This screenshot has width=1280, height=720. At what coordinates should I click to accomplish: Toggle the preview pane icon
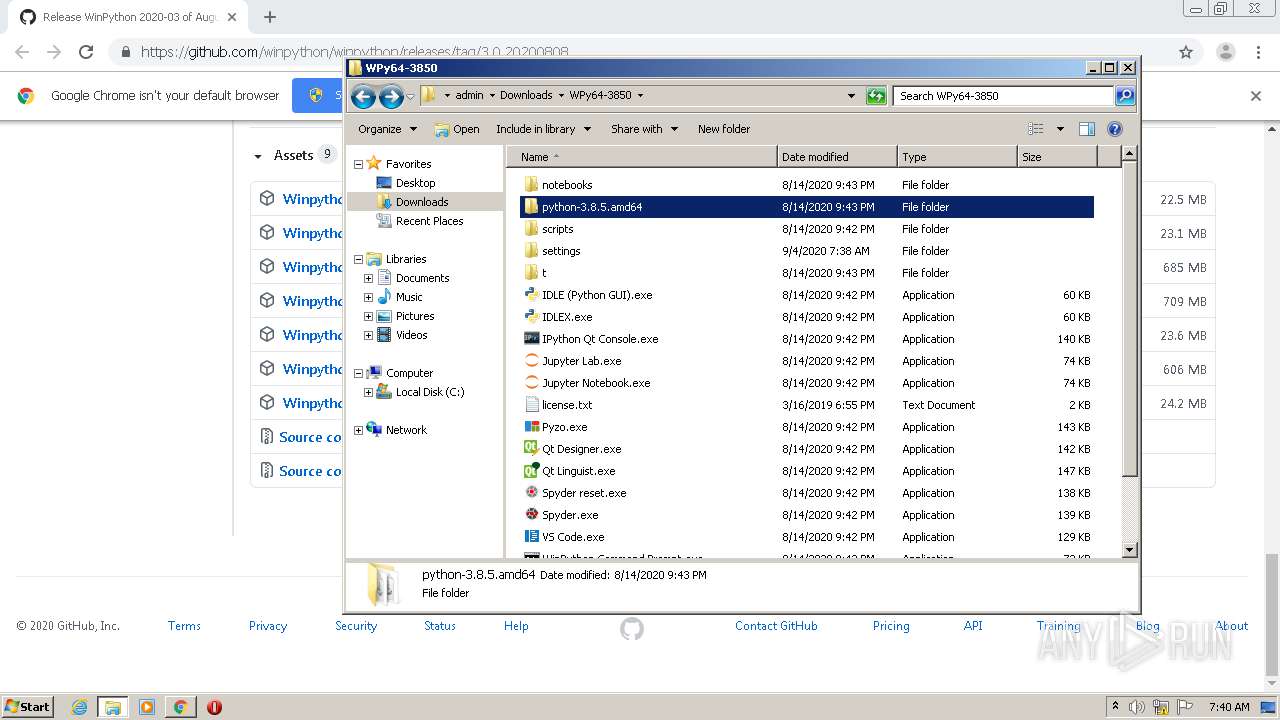pos(1087,129)
